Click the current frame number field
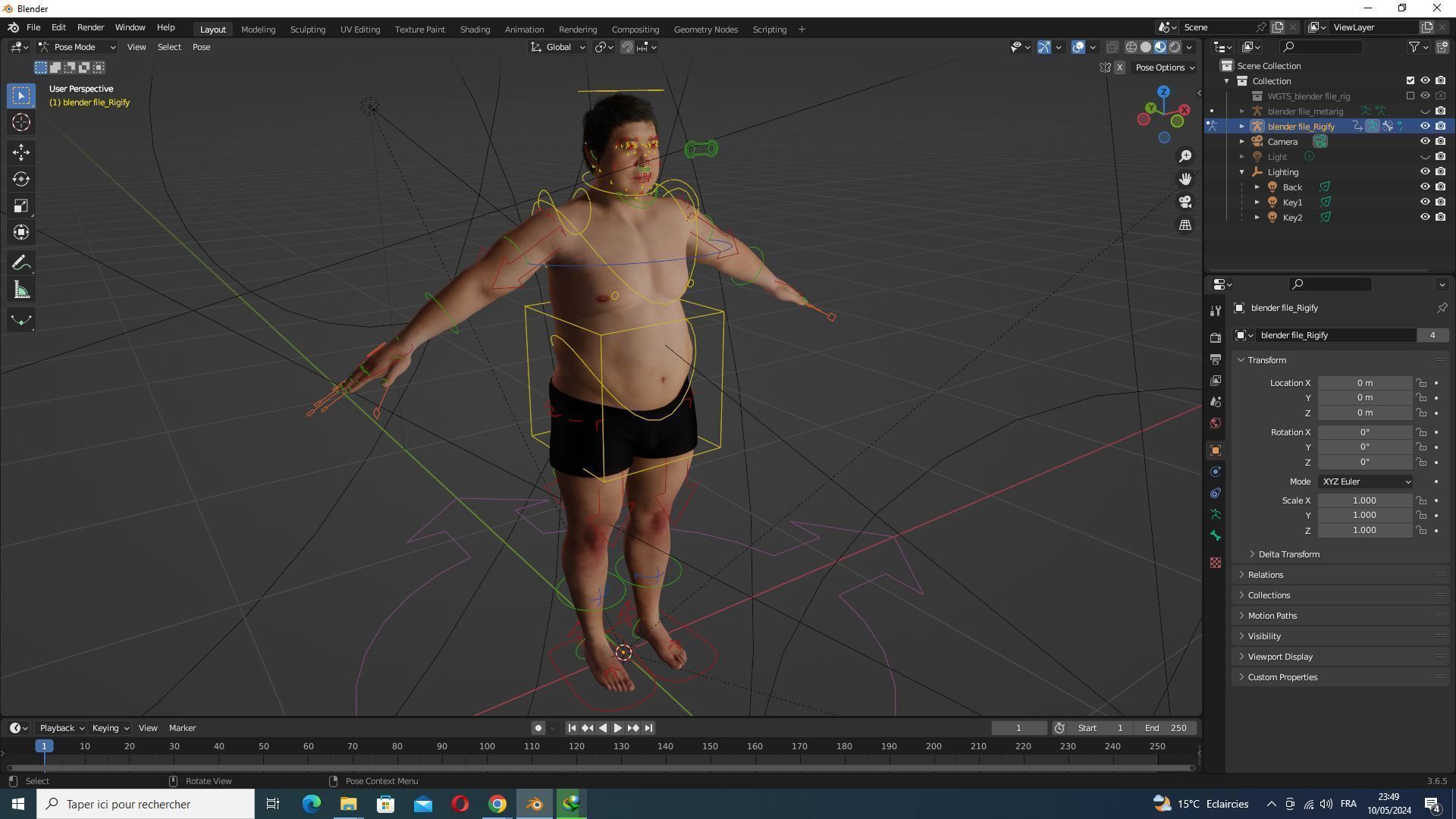 [x=1018, y=728]
